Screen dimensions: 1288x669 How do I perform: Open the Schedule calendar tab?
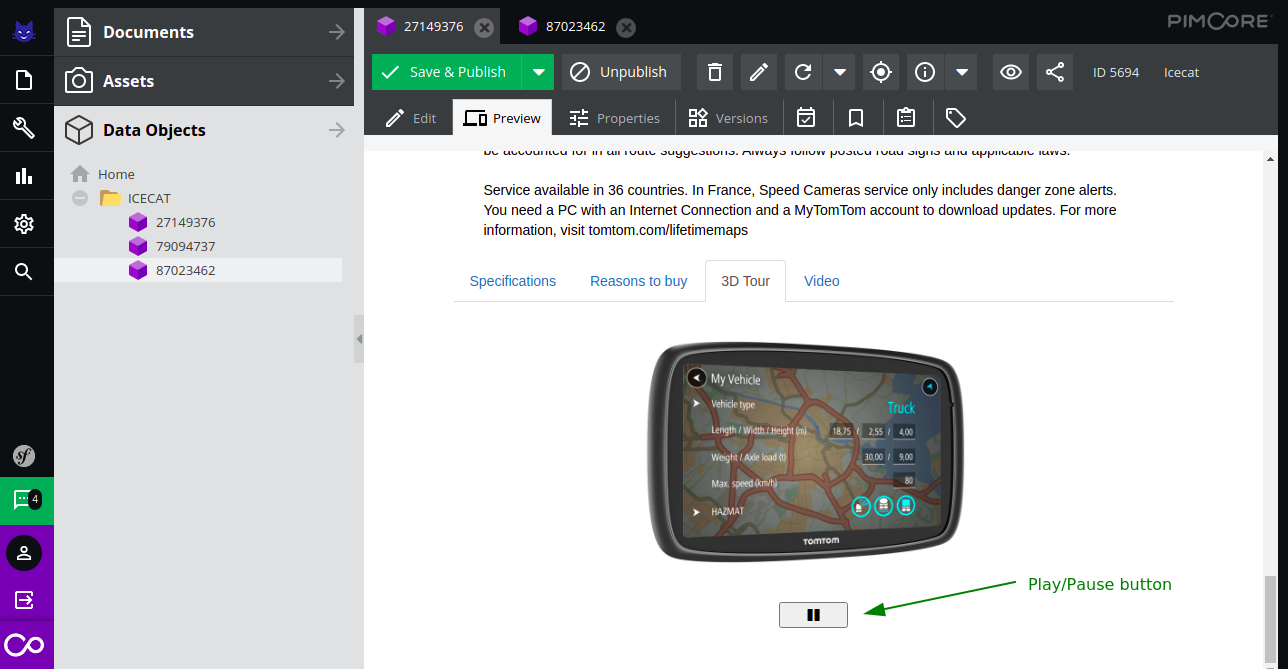[806, 118]
